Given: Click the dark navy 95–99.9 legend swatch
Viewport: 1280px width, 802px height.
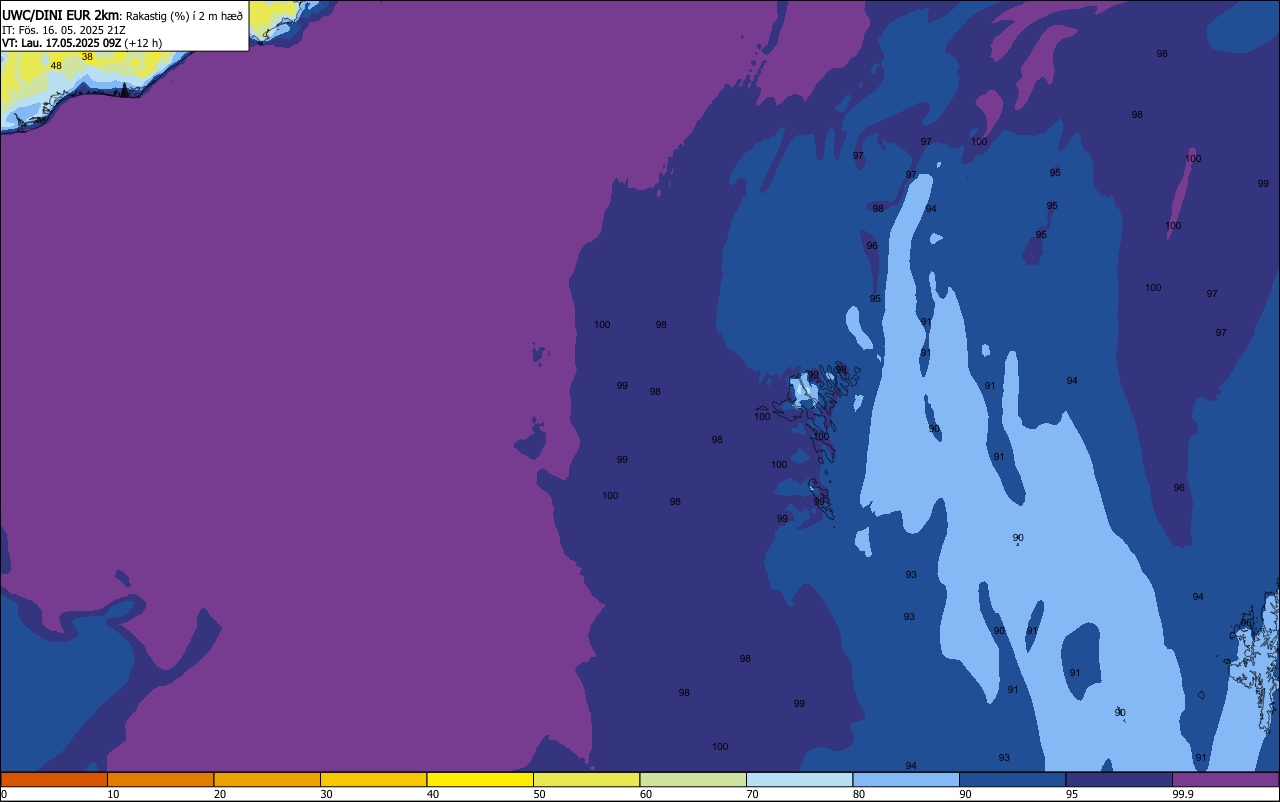Looking at the screenshot, I should 1119,779.
